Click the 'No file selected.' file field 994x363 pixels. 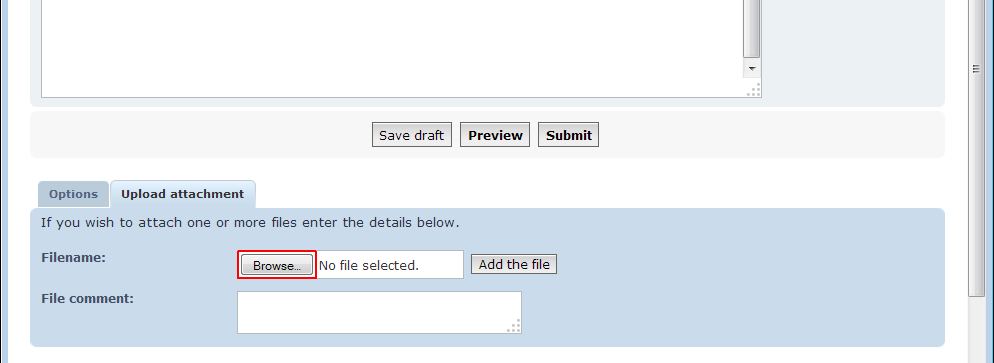coord(389,265)
